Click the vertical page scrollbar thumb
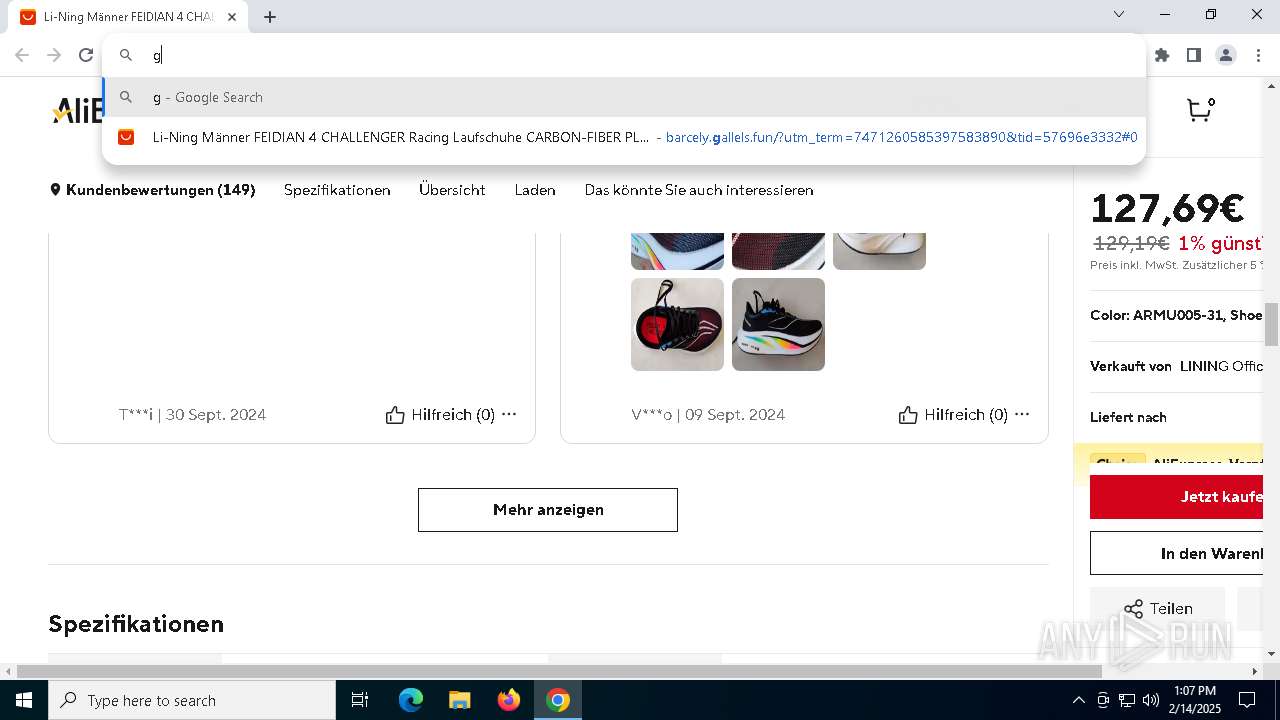The height and width of the screenshot is (720, 1280). [1272, 324]
